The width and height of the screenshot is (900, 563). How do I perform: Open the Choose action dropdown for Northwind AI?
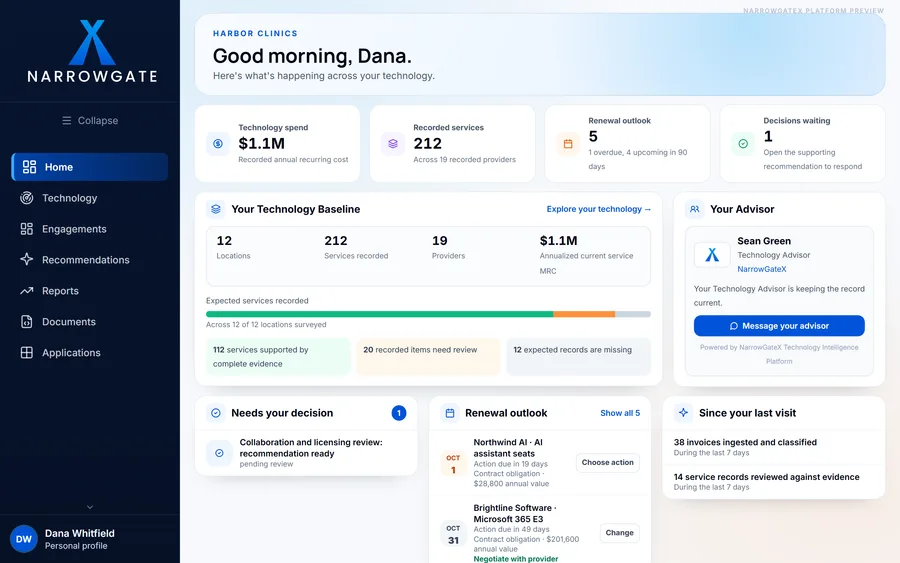click(x=607, y=463)
